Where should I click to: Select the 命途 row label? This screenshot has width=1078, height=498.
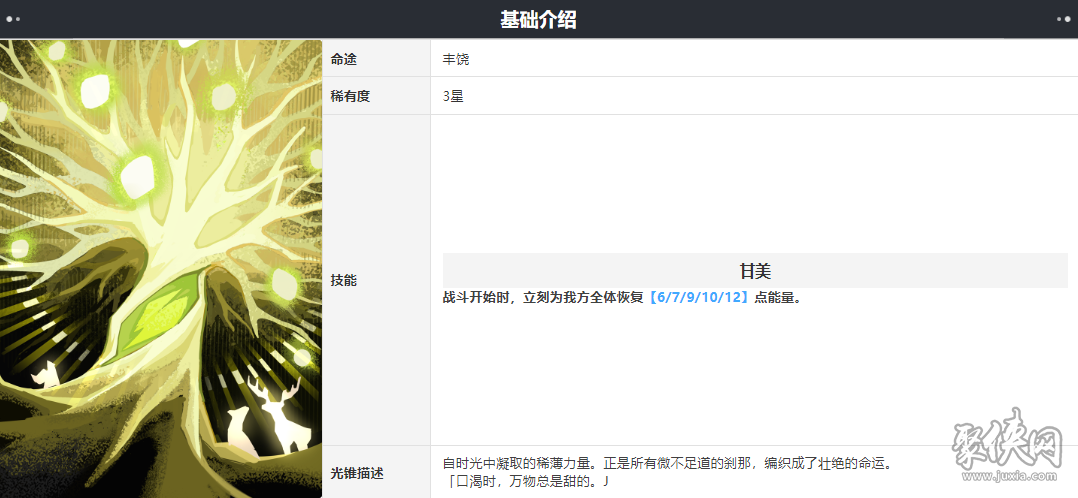pos(344,59)
